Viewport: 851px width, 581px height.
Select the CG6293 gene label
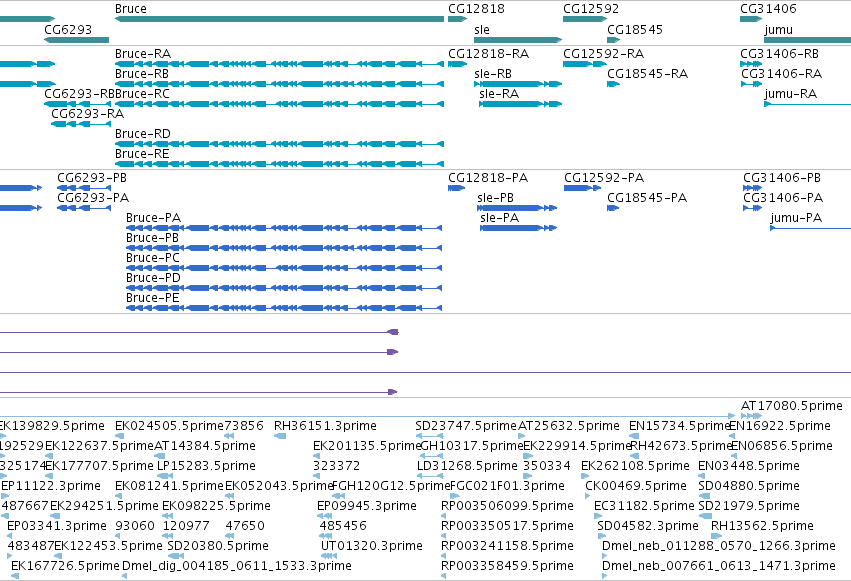(68, 29)
